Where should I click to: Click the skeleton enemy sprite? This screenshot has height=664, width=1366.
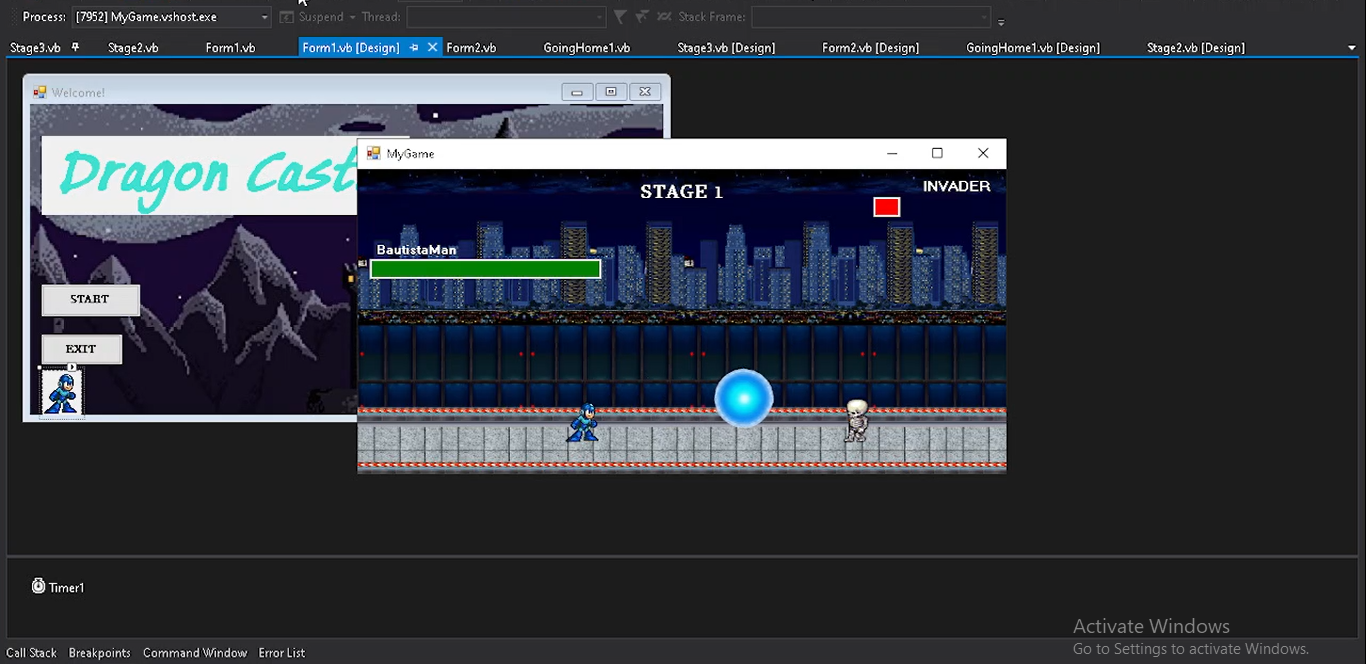[856, 421]
